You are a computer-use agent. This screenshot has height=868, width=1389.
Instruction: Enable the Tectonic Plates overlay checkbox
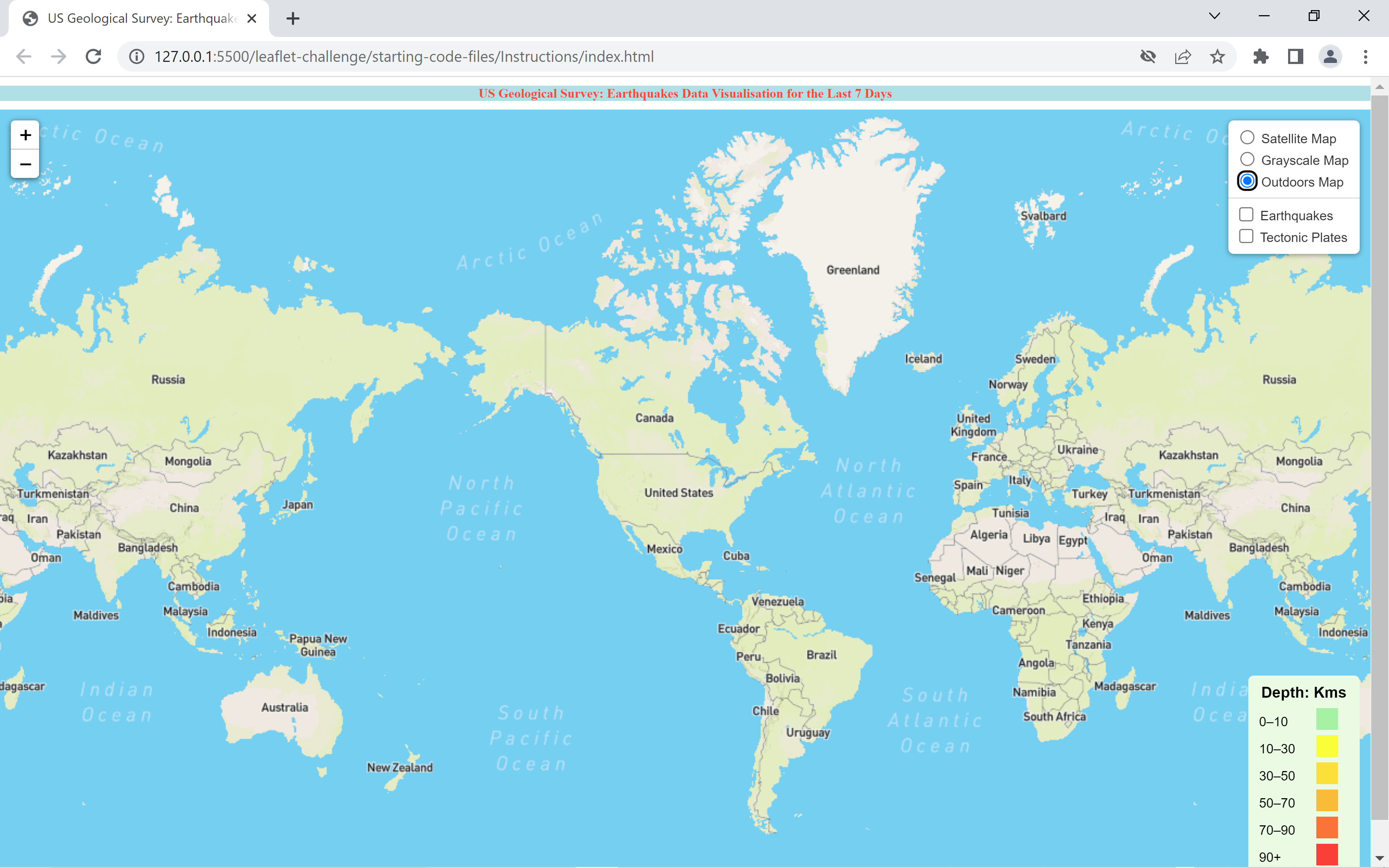pos(1246,237)
